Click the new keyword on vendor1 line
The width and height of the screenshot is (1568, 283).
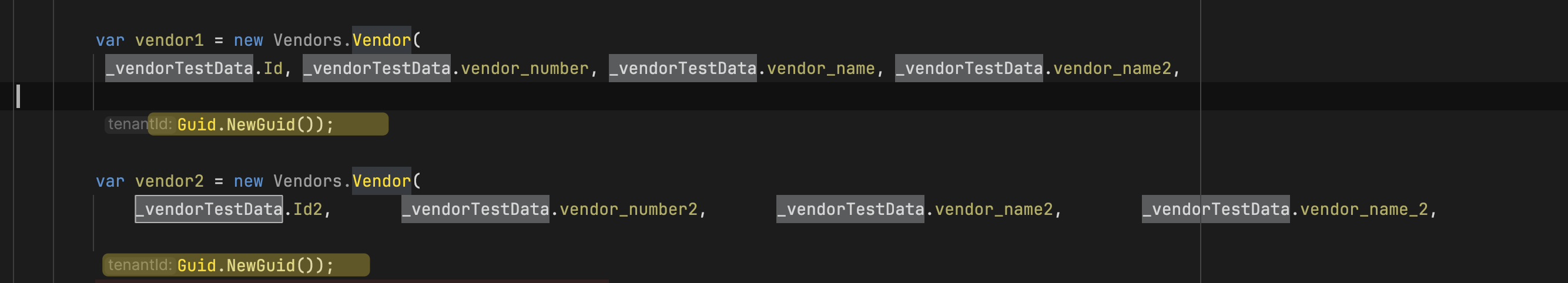coord(249,40)
